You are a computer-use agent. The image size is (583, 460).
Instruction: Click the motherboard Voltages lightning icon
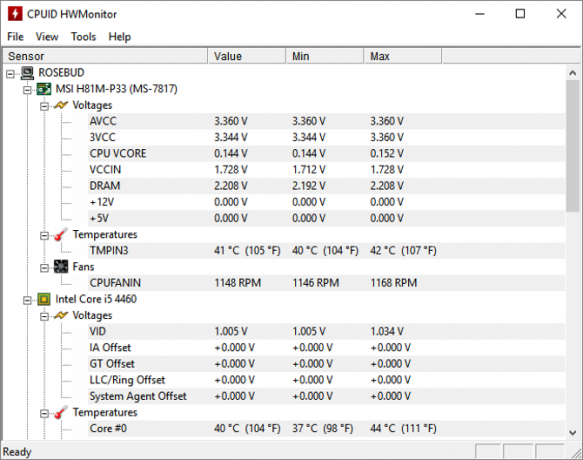coord(61,105)
